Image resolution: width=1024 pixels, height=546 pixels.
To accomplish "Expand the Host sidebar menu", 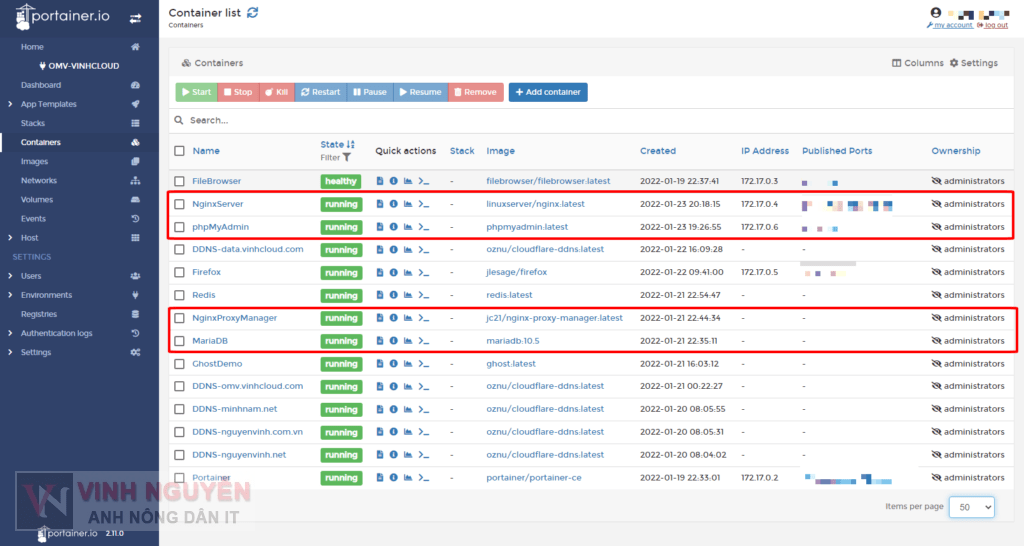I will pos(10,238).
